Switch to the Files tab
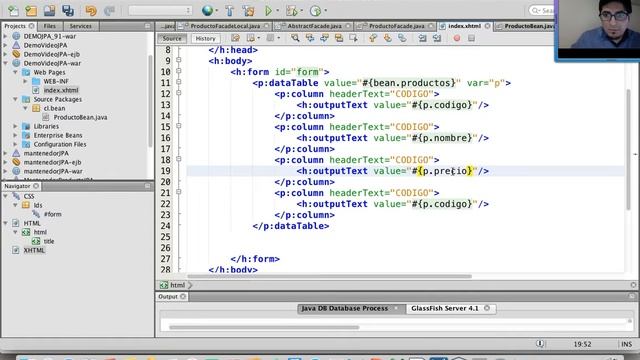 50,26
